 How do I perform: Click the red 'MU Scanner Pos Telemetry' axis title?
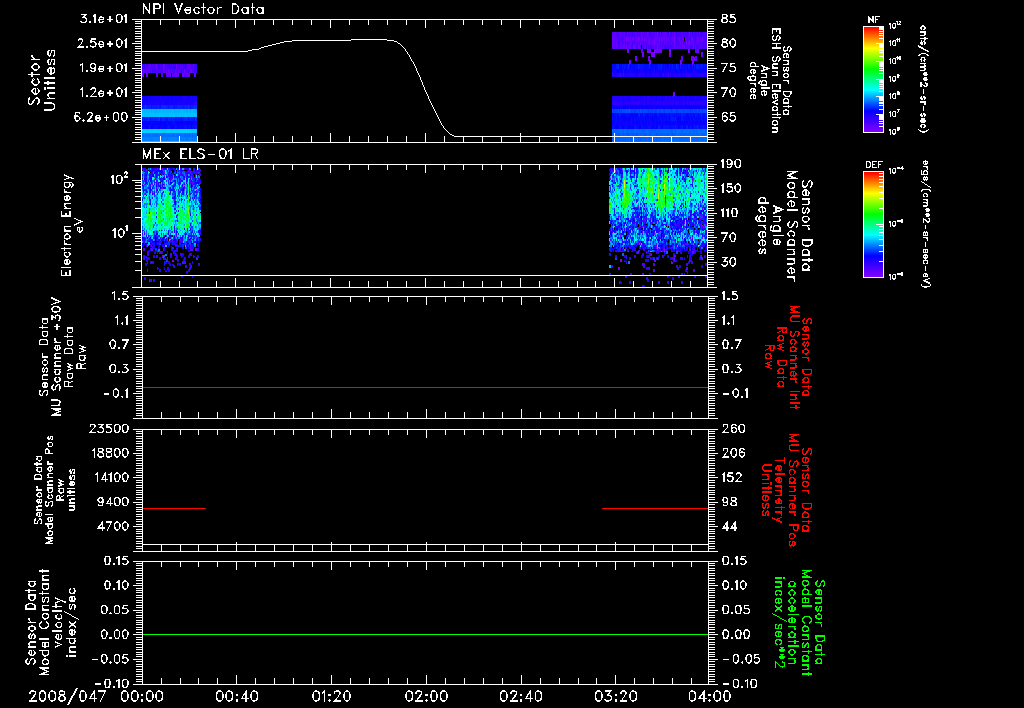click(x=786, y=490)
